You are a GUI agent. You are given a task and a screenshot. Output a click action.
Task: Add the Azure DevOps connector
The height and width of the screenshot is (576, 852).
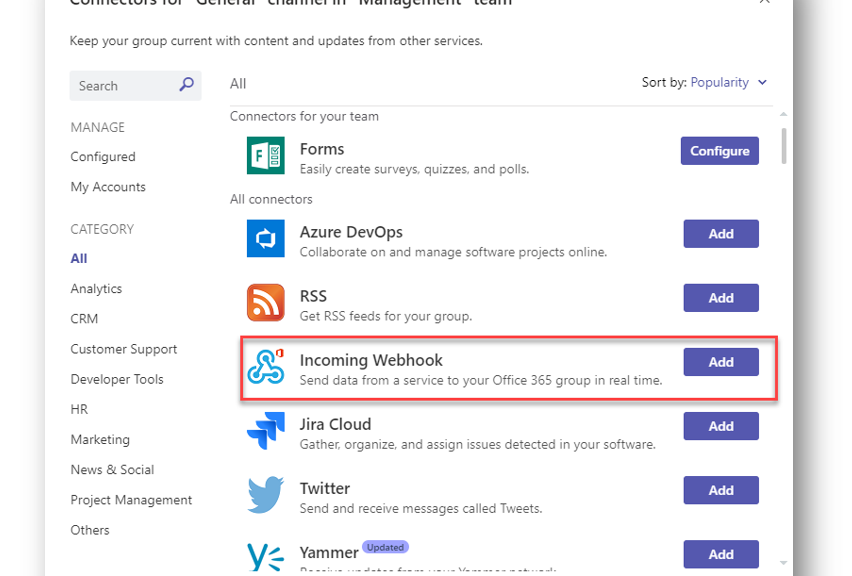[x=721, y=234]
